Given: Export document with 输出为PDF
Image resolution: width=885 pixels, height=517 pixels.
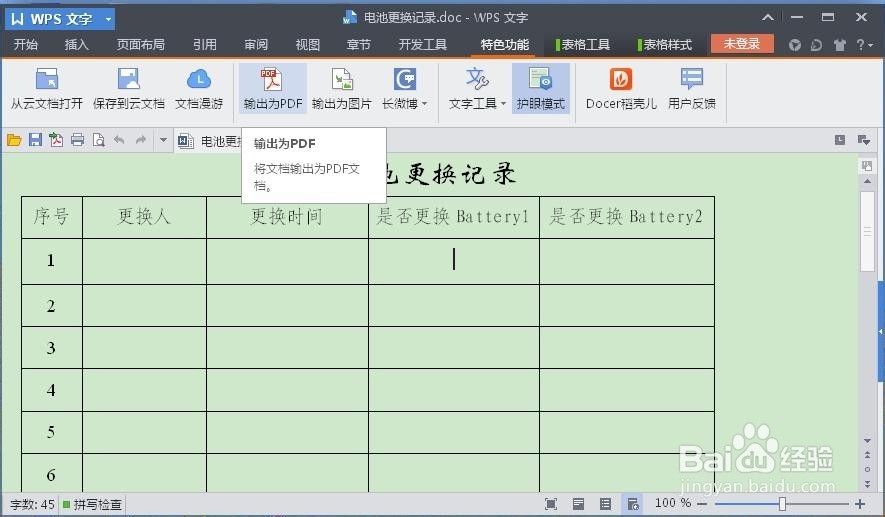Looking at the screenshot, I should tap(273, 89).
